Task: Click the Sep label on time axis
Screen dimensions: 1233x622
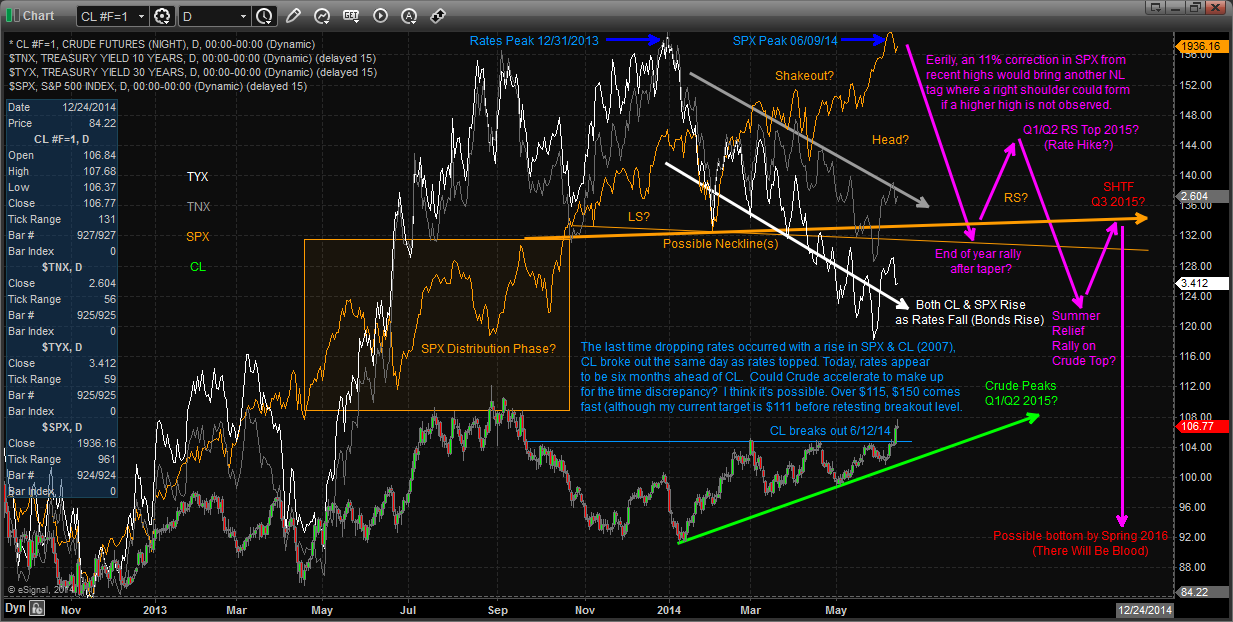Action: pyautogui.click(x=498, y=608)
